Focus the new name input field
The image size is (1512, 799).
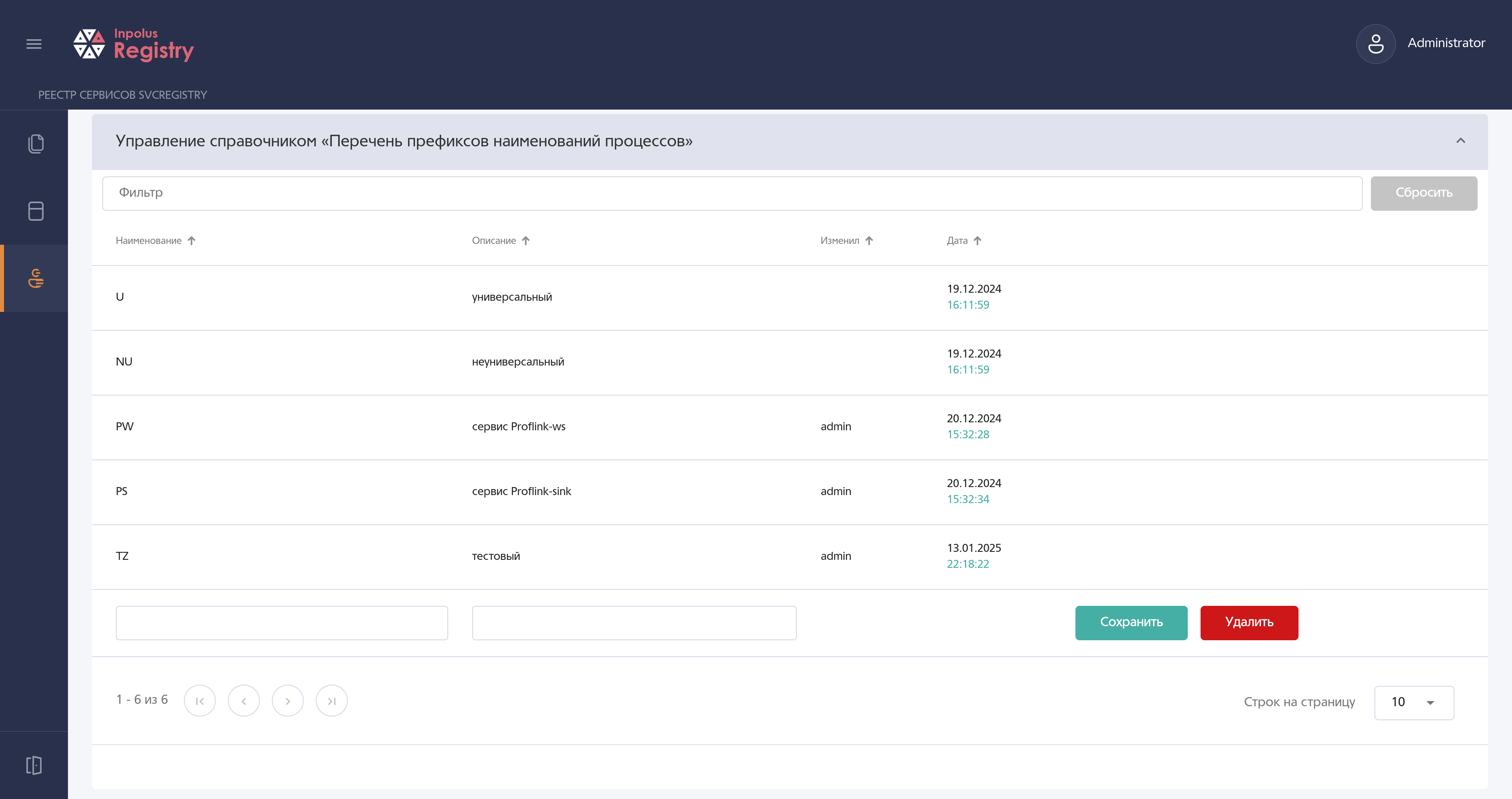(x=282, y=623)
